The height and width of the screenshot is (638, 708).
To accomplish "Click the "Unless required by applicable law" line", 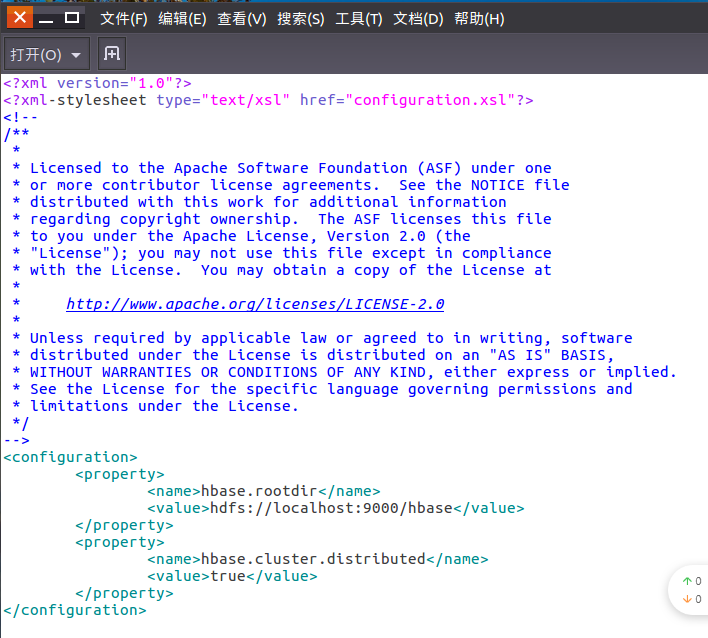I will point(322,338).
